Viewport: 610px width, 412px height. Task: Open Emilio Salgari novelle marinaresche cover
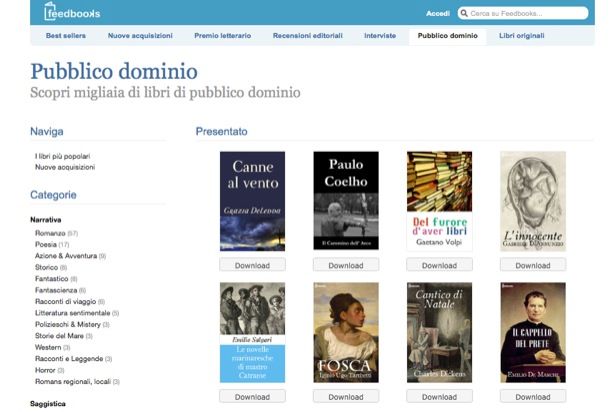click(252, 333)
